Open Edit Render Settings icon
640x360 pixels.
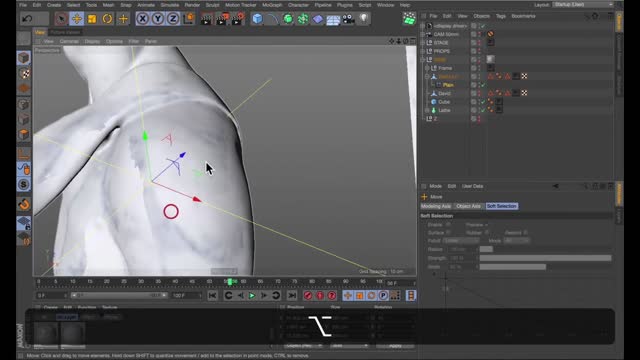238,19
